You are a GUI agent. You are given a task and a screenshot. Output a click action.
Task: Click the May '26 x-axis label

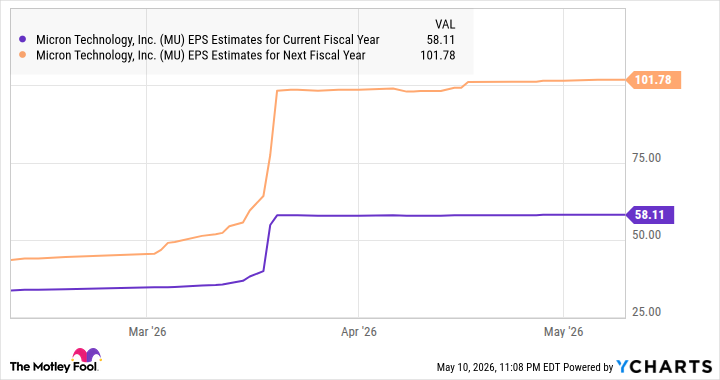coord(563,332)
